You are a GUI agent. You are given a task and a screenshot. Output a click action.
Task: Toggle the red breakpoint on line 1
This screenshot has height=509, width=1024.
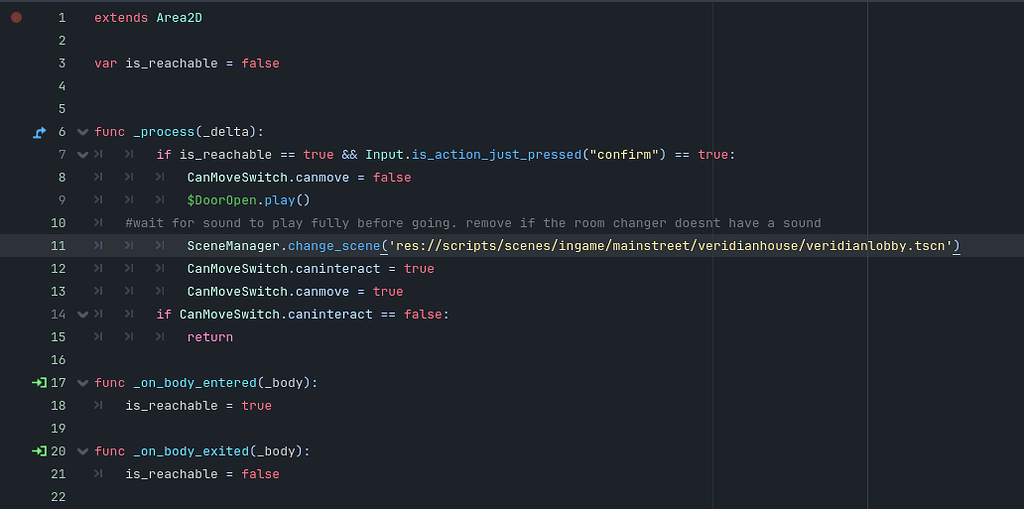coord(16,18)
